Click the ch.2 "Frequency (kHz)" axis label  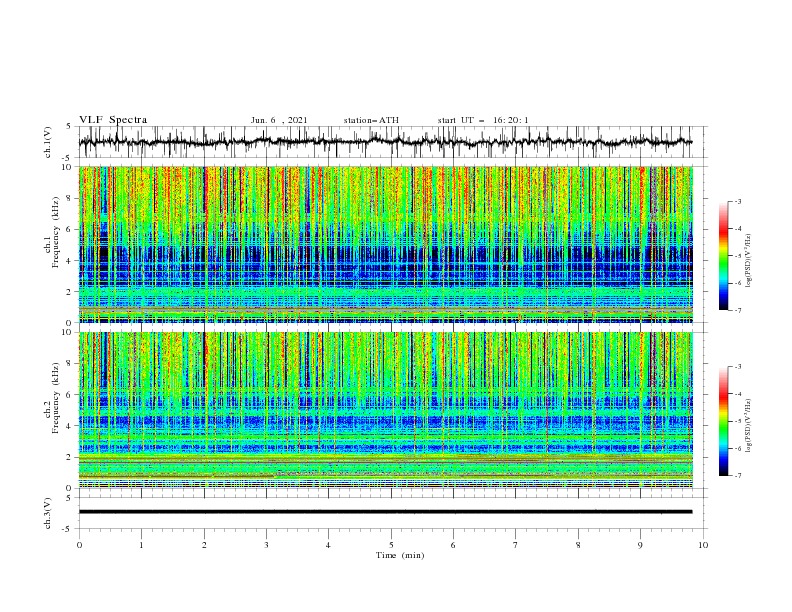(x=56, y=398)
